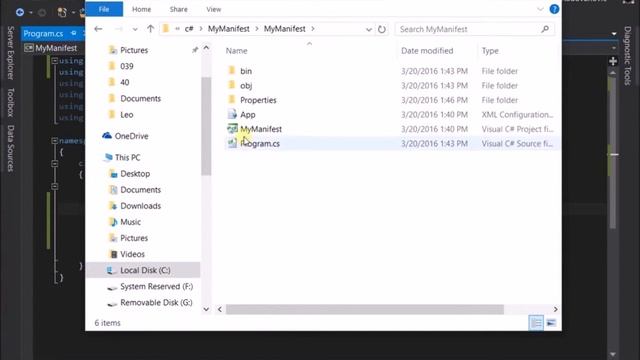
Task: Open Videos under This PC
Action: click(132, 254)
